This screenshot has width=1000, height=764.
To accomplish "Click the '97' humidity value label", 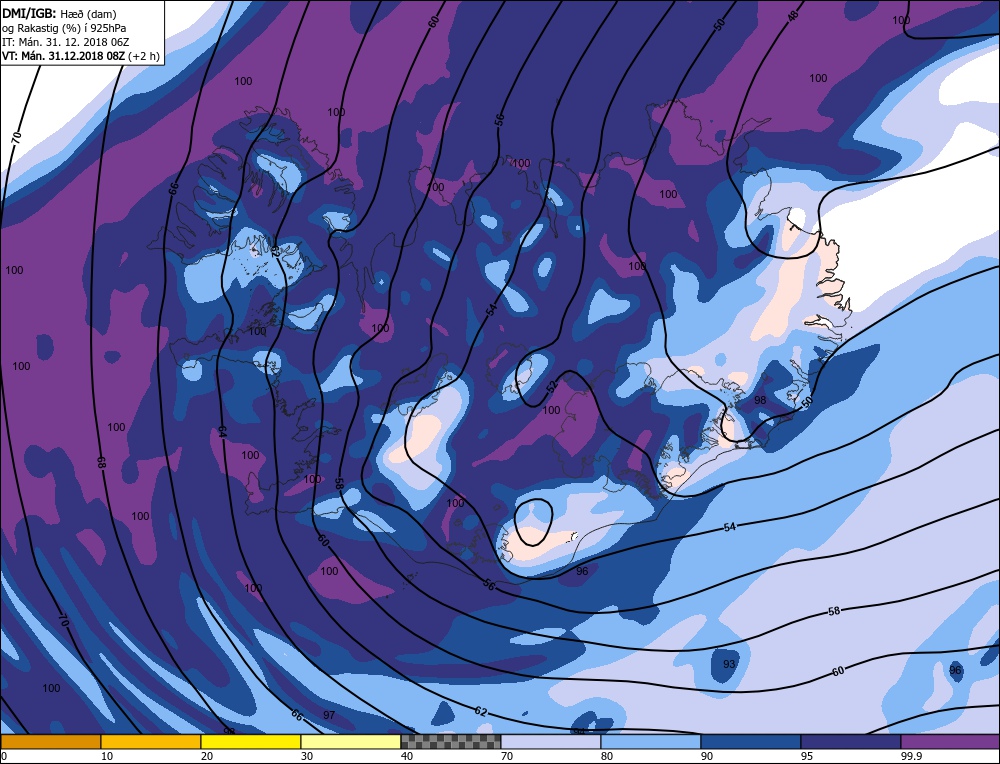I will (328, 715).
